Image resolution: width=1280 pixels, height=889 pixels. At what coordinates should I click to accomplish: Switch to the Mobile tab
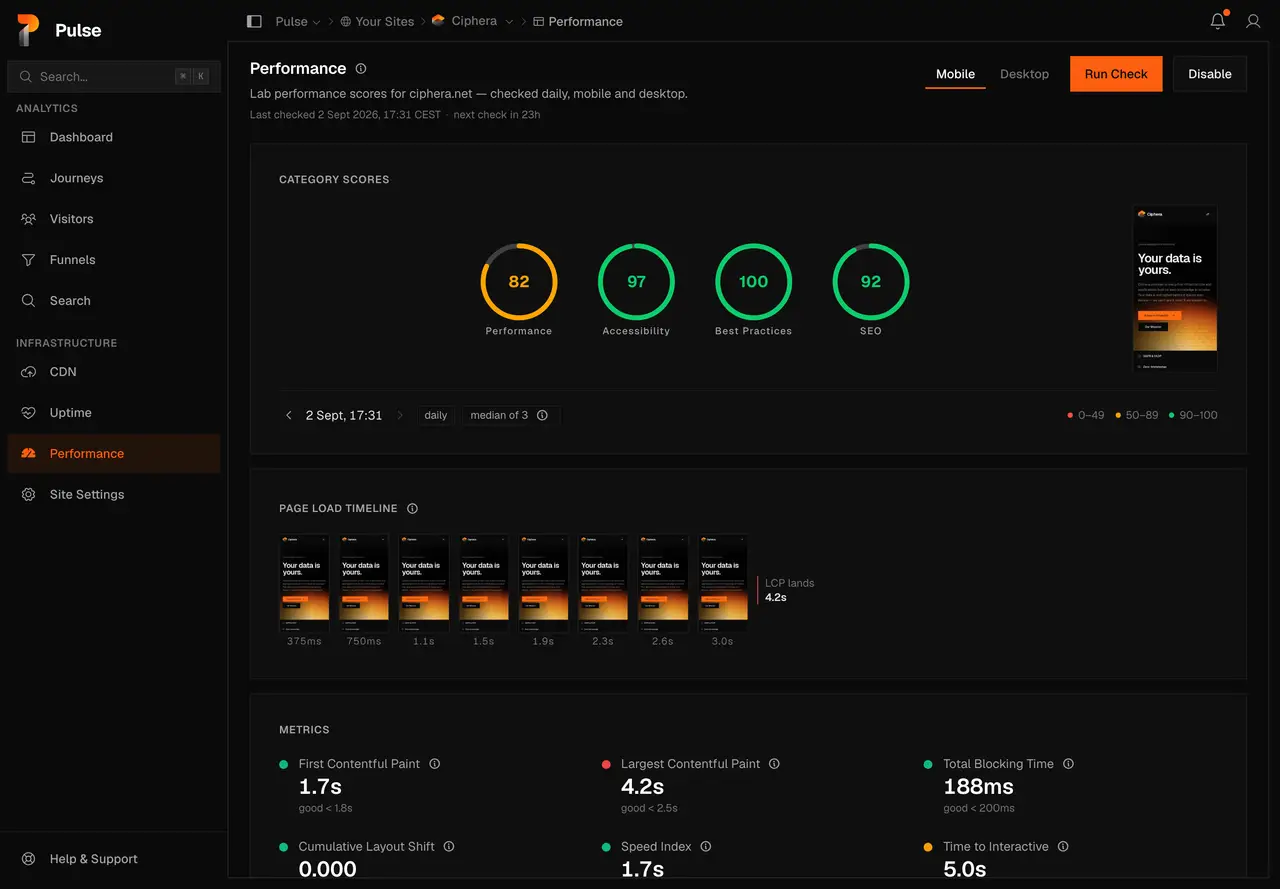click(x=955, y=74)
